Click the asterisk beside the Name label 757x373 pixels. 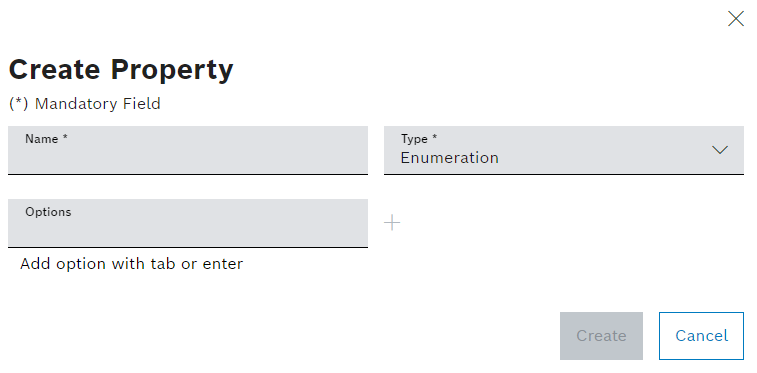(65, 138)
